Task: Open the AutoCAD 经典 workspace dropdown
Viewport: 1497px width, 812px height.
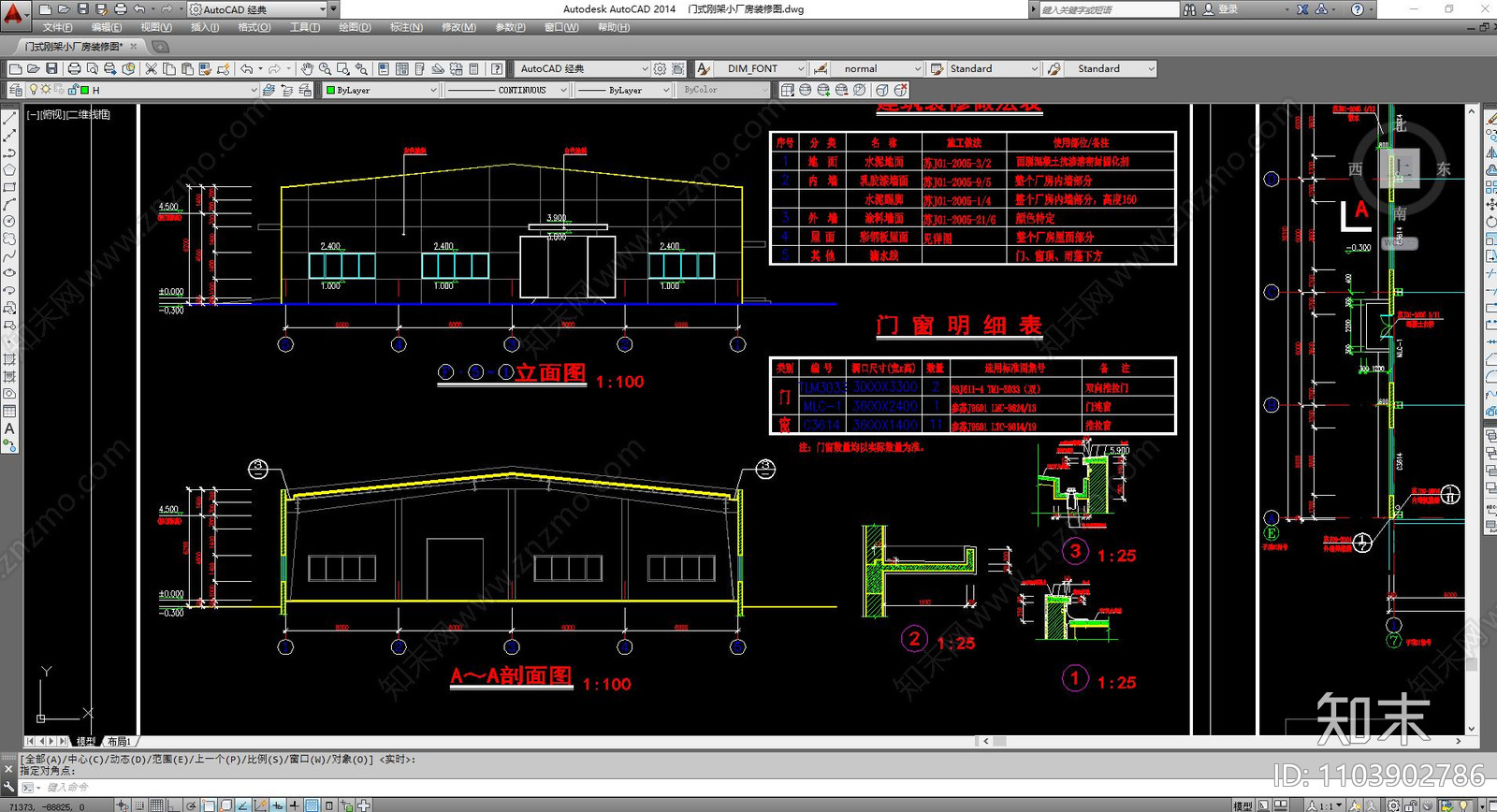Action: coord(580,69)
